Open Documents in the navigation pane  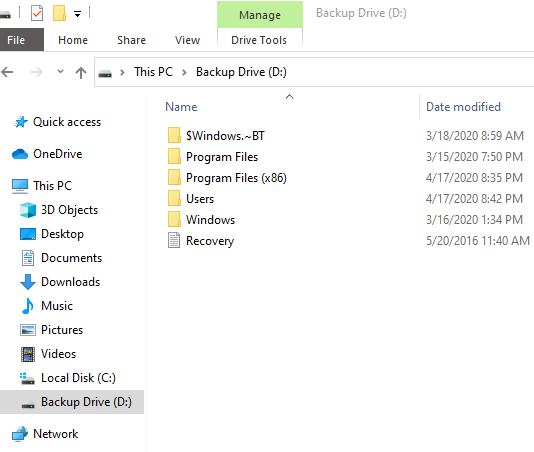[72, 258]
